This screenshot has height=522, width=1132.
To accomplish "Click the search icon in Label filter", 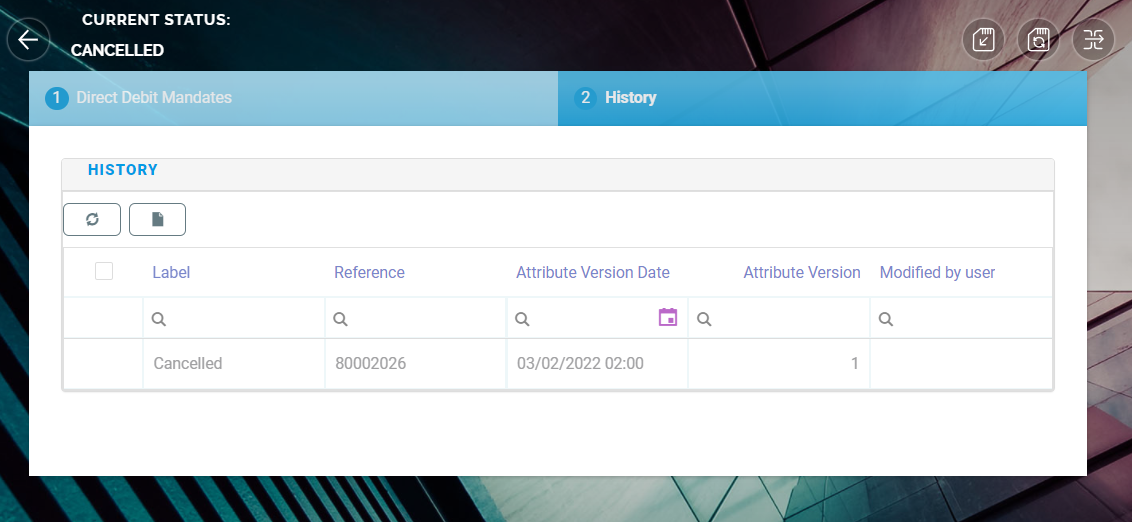I will pyautogui.click(x=158, y=319).
